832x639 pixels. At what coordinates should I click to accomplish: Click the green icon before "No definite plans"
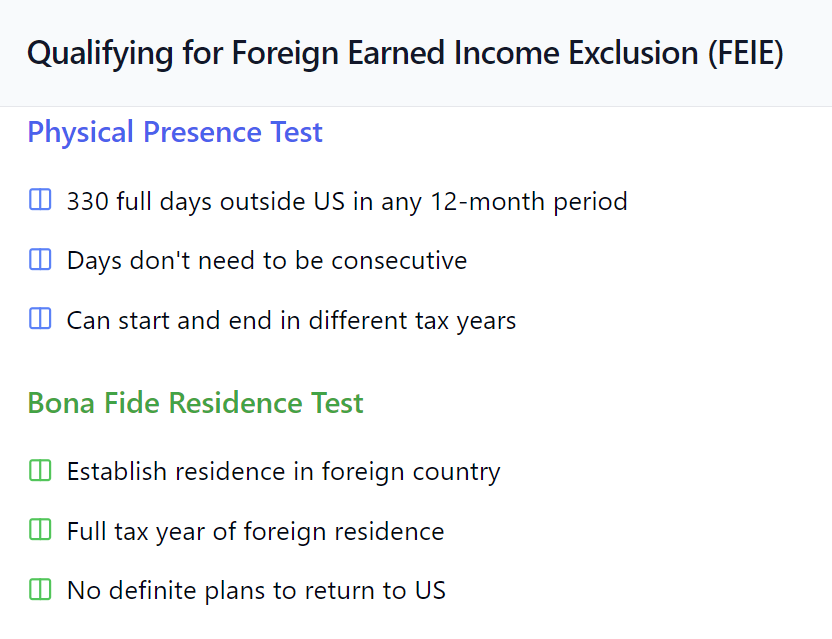coord(40,590)
